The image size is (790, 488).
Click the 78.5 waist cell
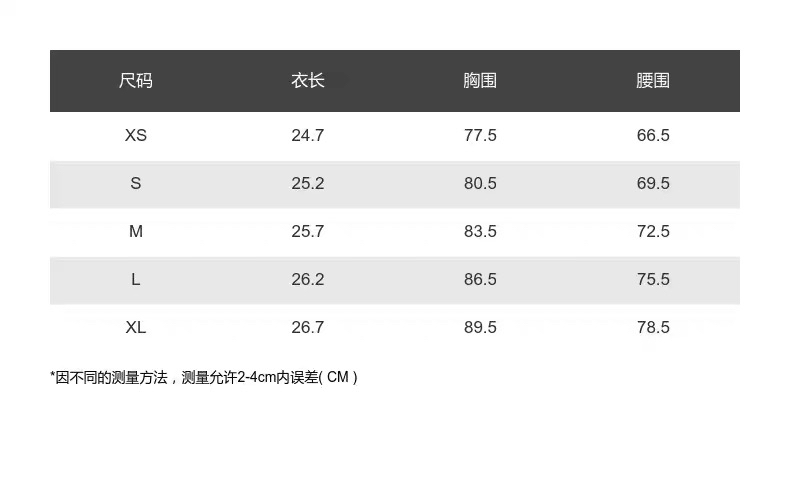pos(653,327)
